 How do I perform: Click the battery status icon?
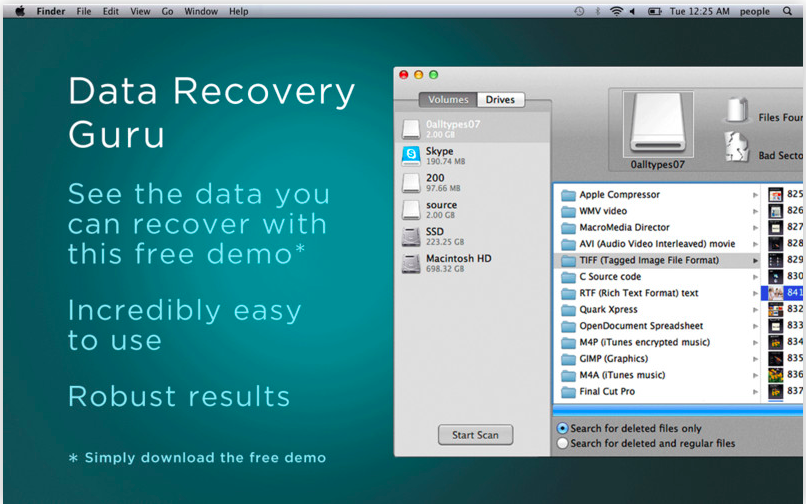[654, 11]
